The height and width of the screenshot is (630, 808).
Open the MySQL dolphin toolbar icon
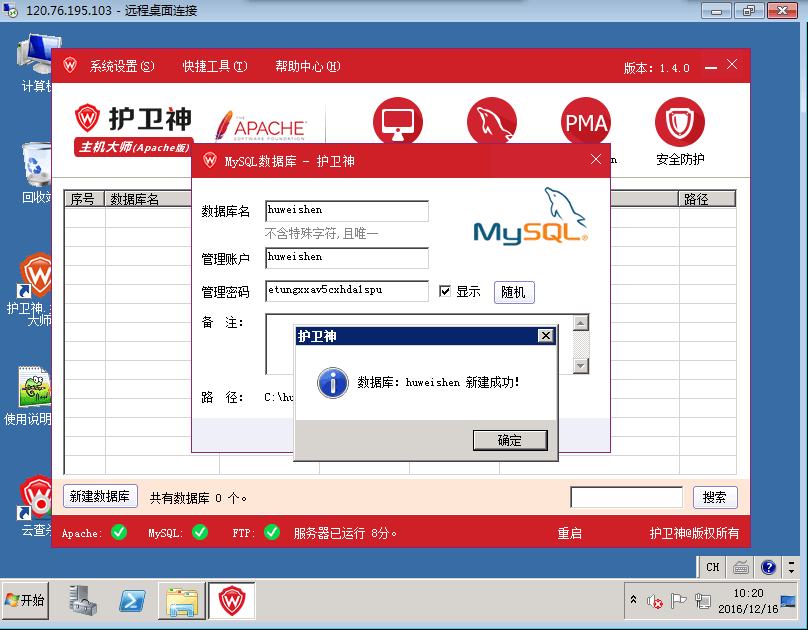coord(492,122)
